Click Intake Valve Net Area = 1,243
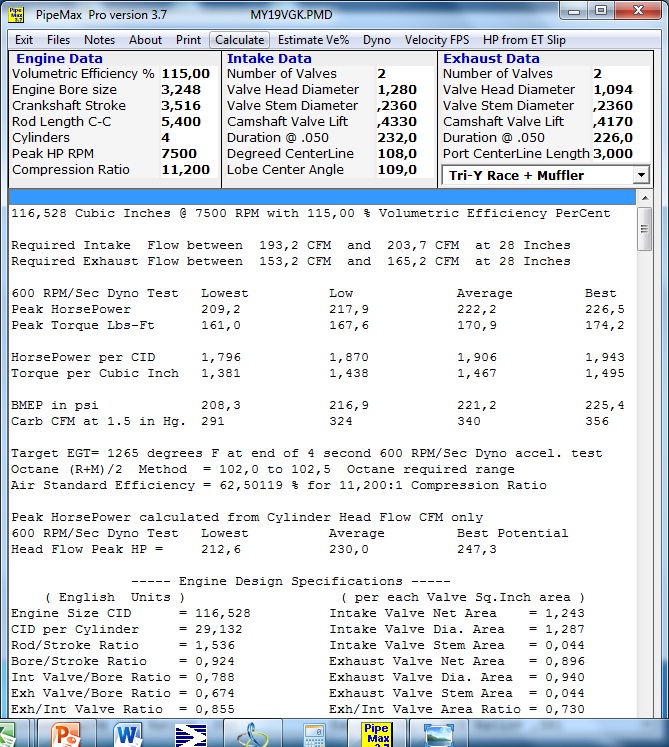The width and height of the screenshot is (669, 747). pyautogui.click(x=457, y=614)
